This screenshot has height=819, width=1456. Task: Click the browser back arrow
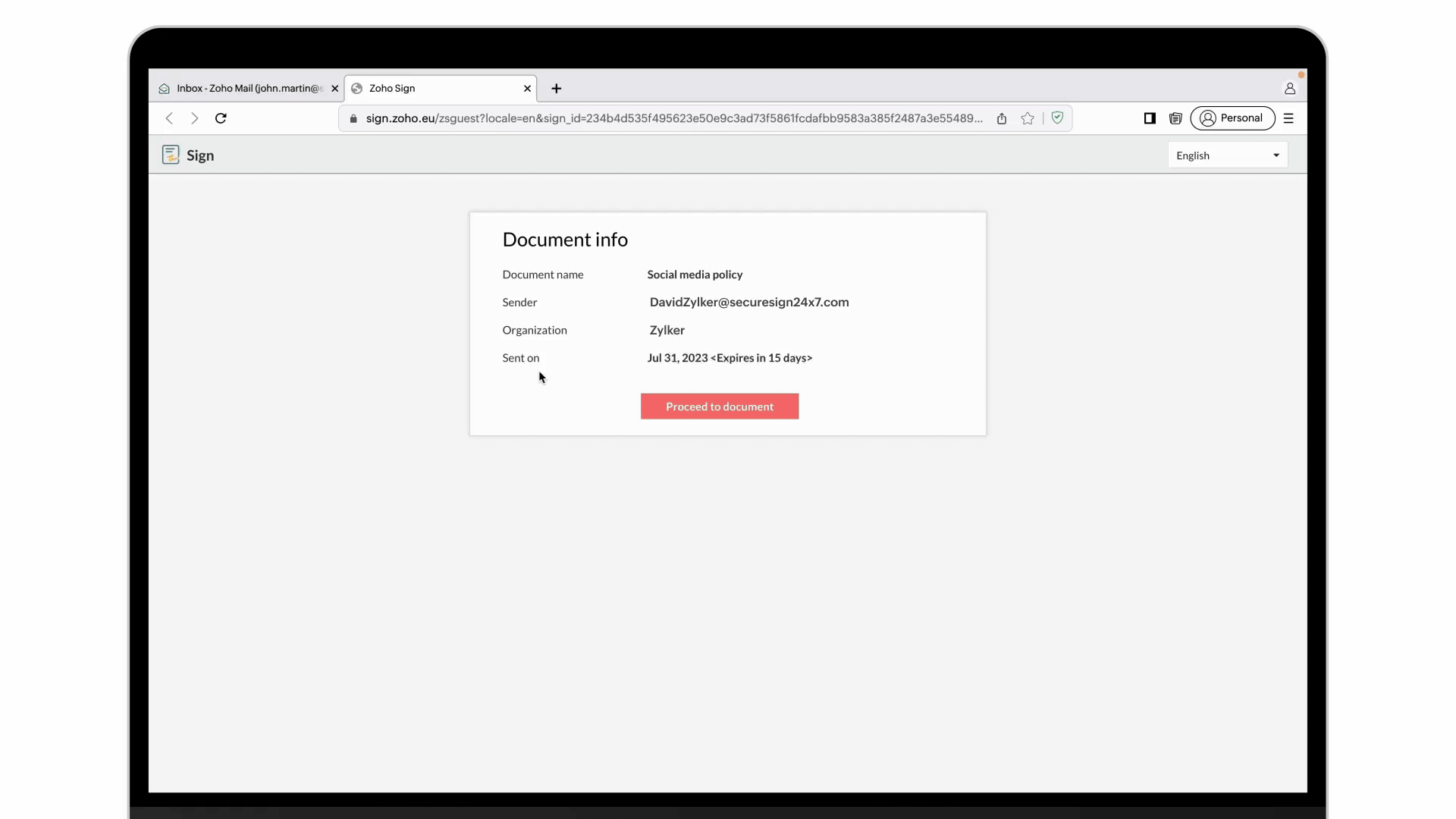click(169, 118)
